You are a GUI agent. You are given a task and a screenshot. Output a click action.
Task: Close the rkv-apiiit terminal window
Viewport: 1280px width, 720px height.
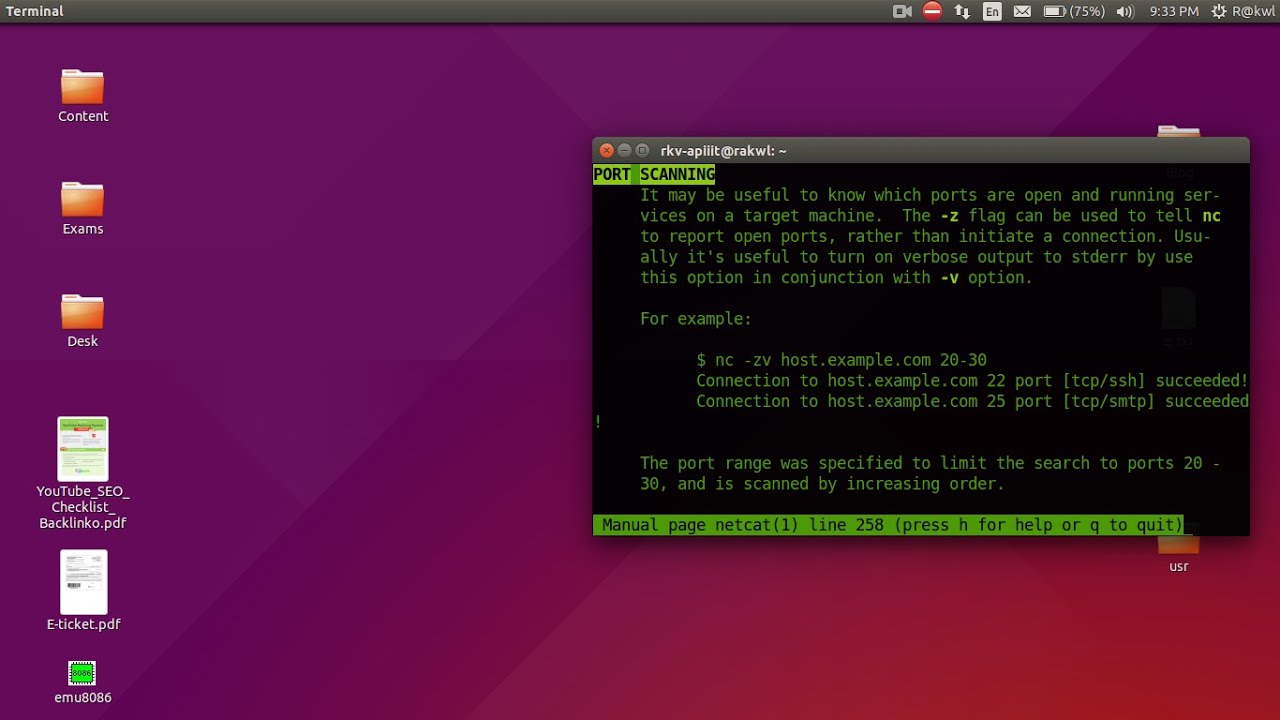(x=607, y=151)
